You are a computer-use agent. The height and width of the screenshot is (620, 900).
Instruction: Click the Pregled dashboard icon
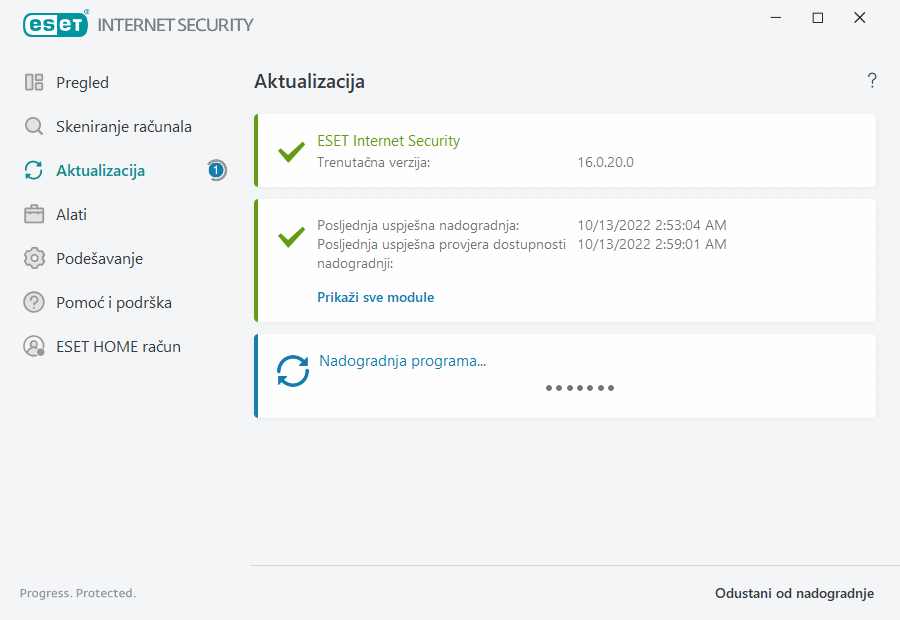(x=34, y=83)
